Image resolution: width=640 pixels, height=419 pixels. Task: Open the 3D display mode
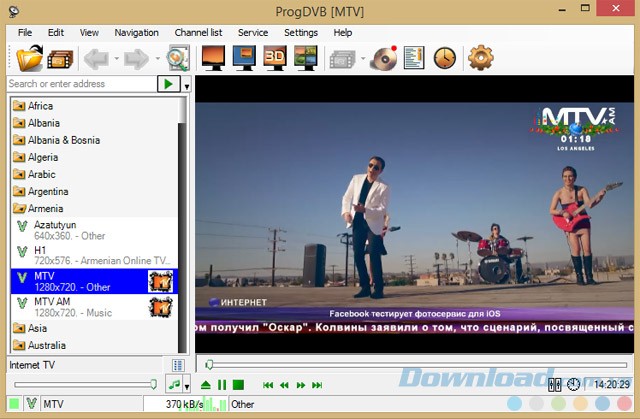click(x=275, y=59)
